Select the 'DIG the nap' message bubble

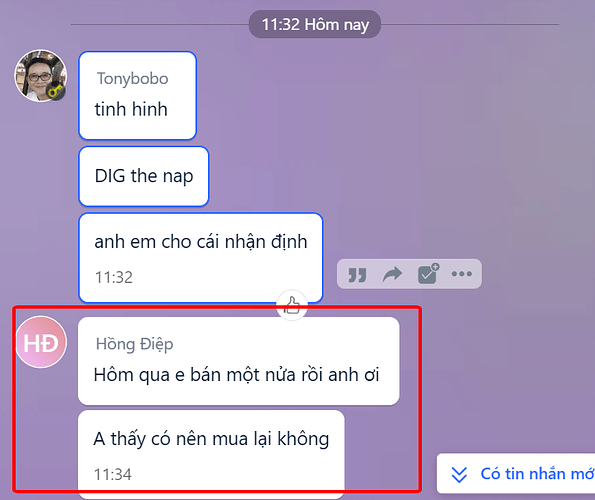[144, 176]
